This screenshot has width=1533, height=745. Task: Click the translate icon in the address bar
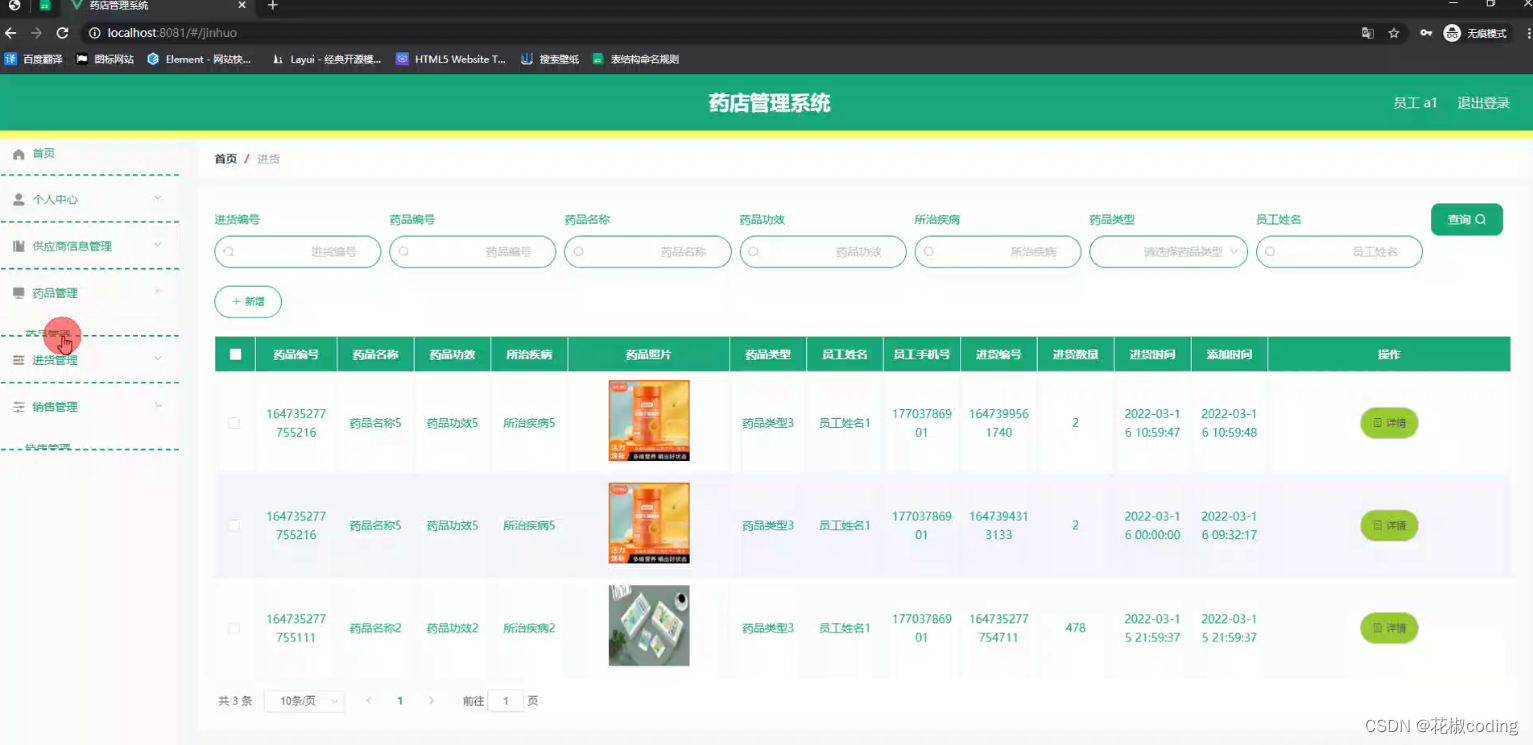pos(1367,33)
